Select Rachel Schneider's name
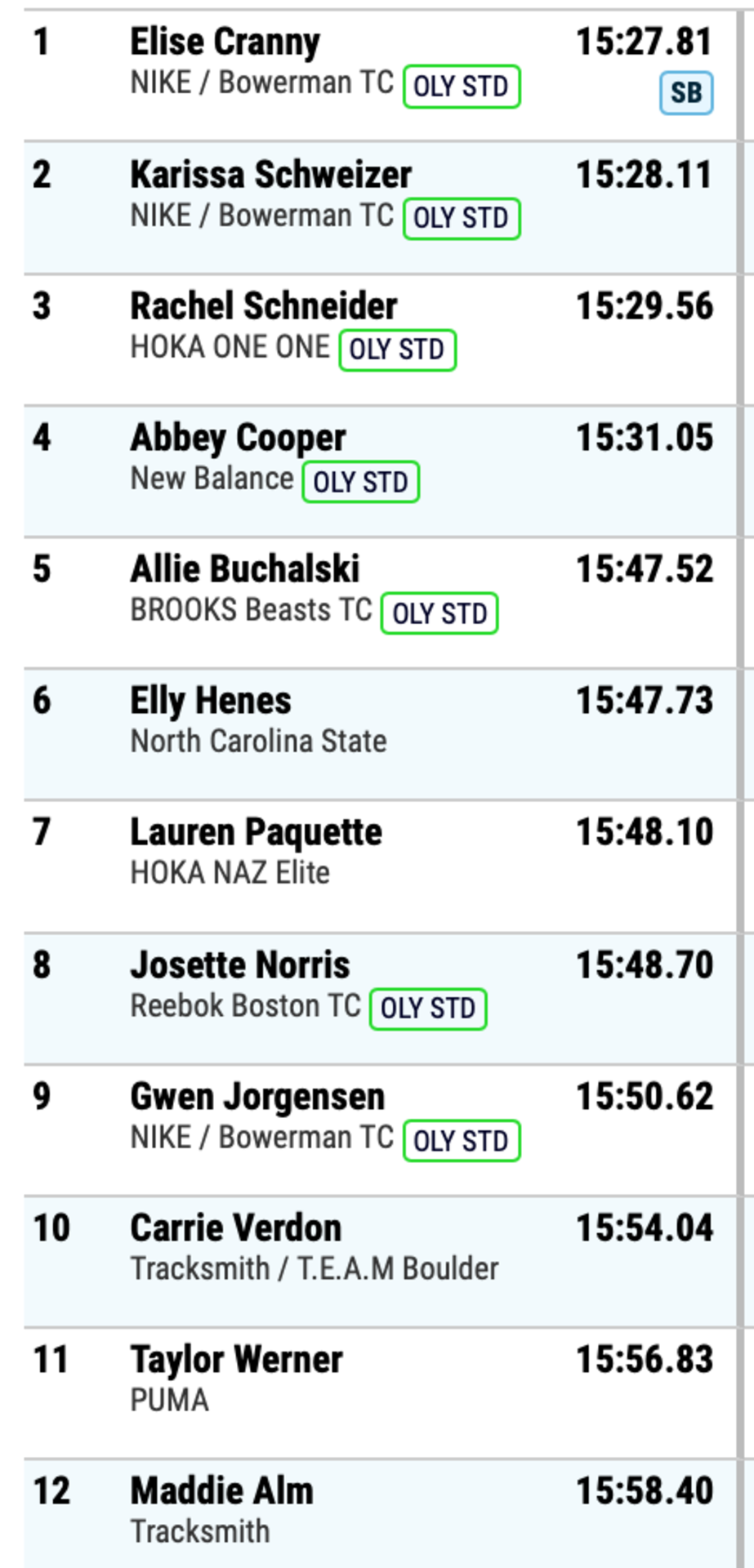754x1568 pixels. click(x=264, y=305)
